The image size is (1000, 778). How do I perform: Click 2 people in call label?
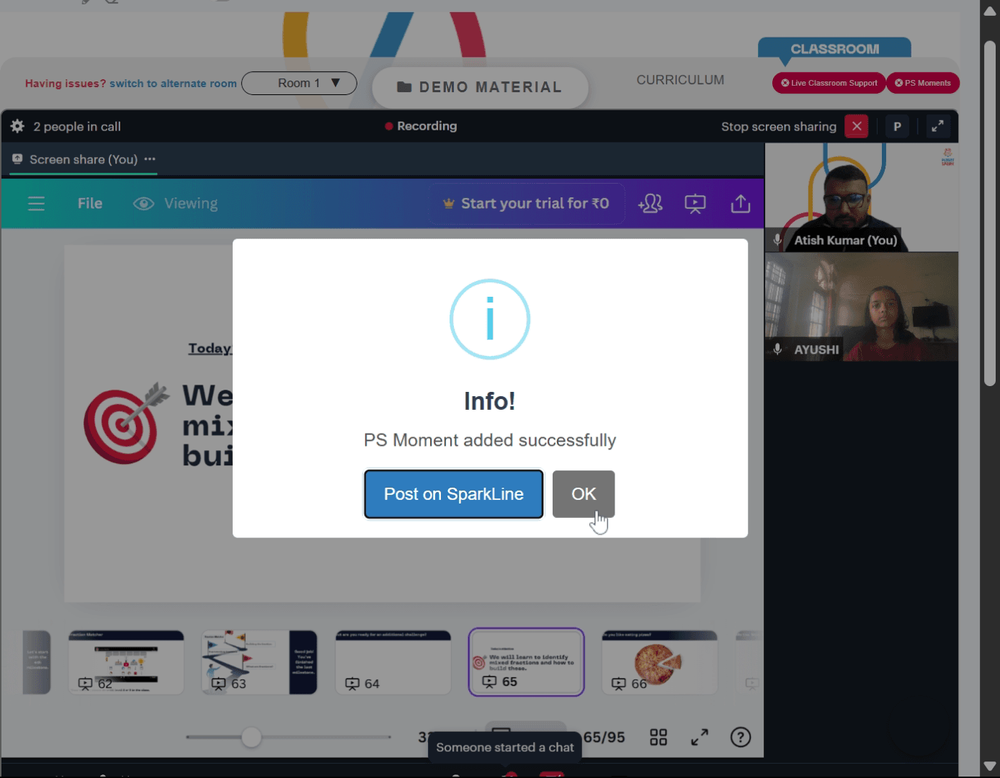[77, 127]
